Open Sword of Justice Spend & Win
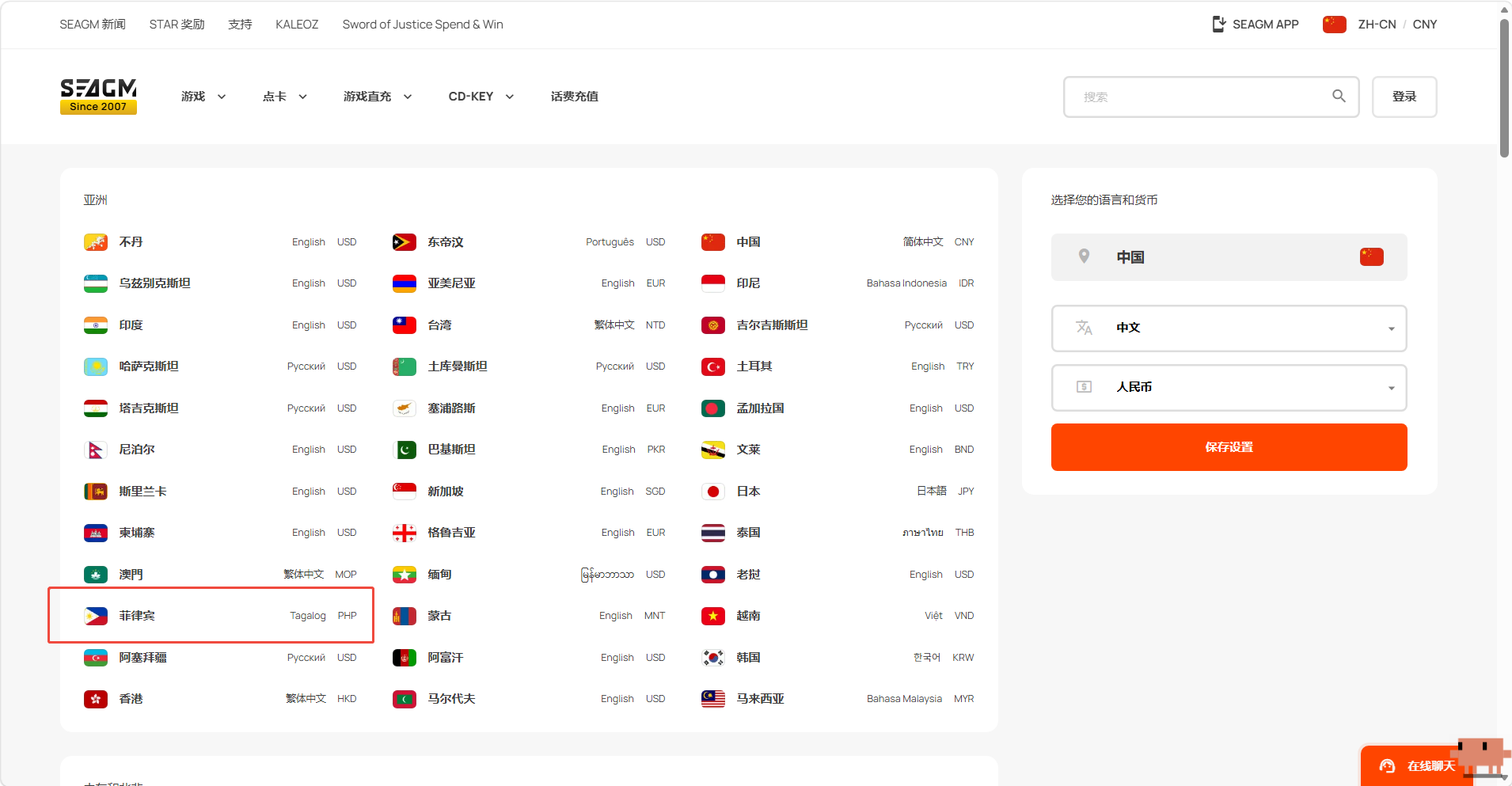Viewport: 1512px width, 786px height. click(x=423, y=25)
